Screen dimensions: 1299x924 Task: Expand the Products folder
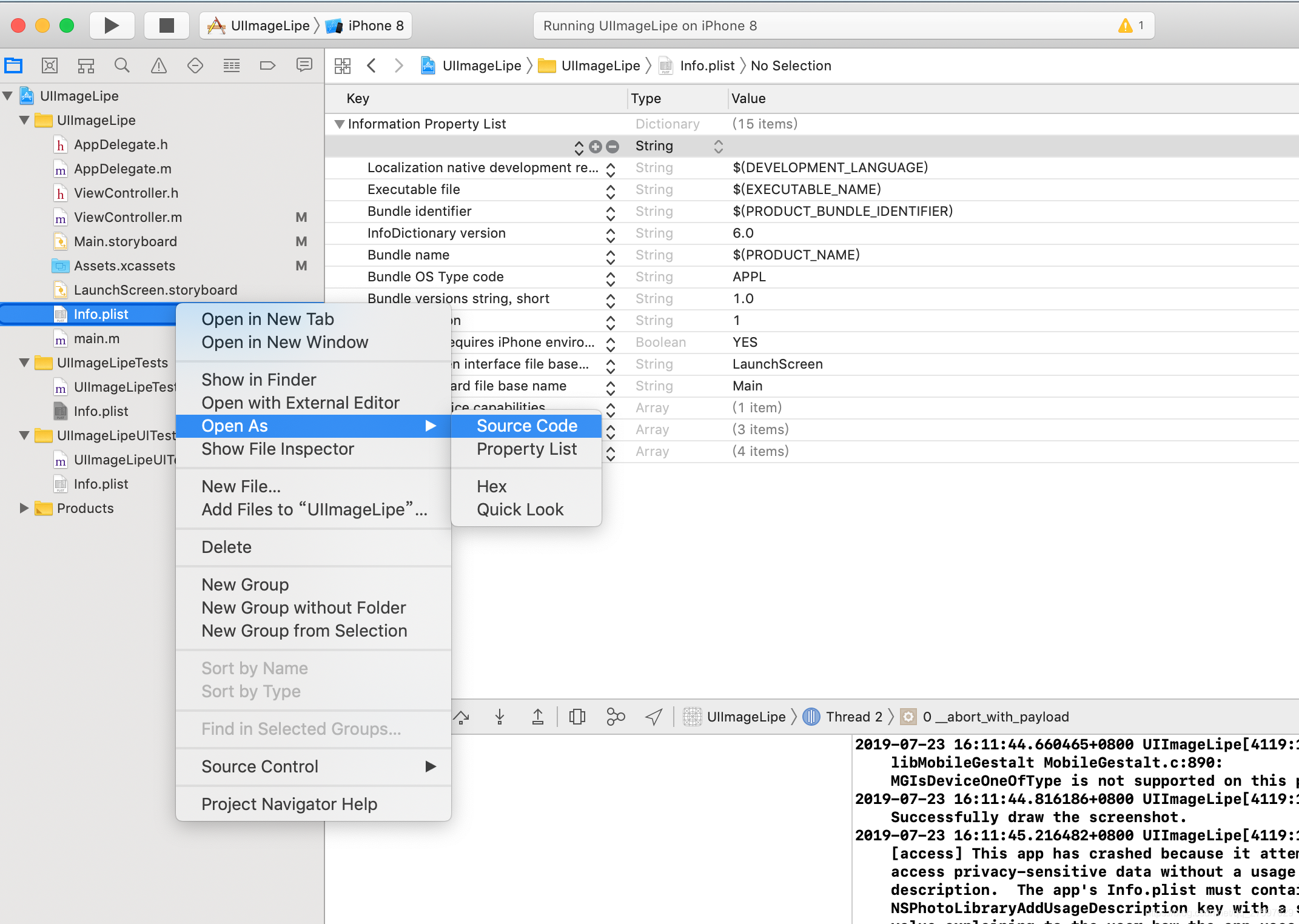(x=24, y=508)
